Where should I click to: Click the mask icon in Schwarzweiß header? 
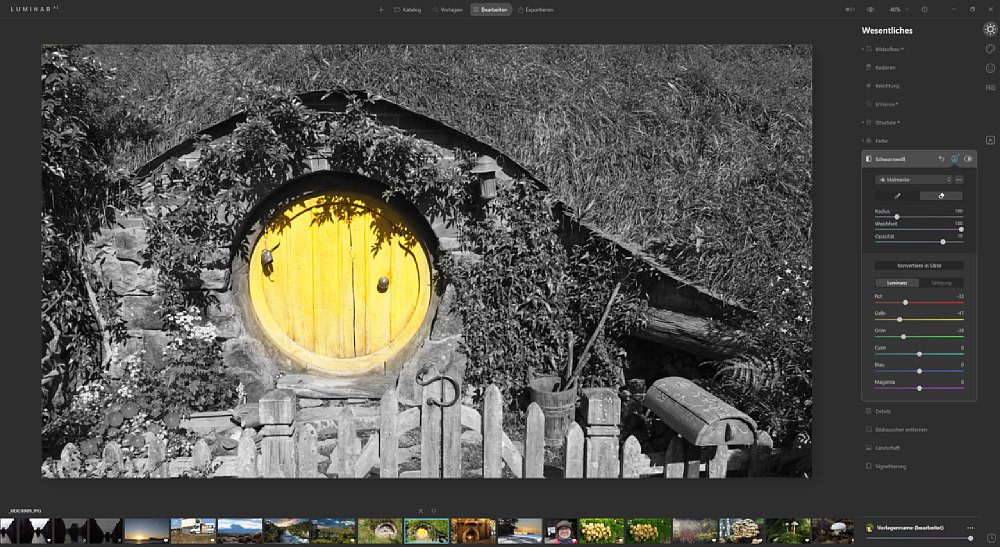click(955, 159)
